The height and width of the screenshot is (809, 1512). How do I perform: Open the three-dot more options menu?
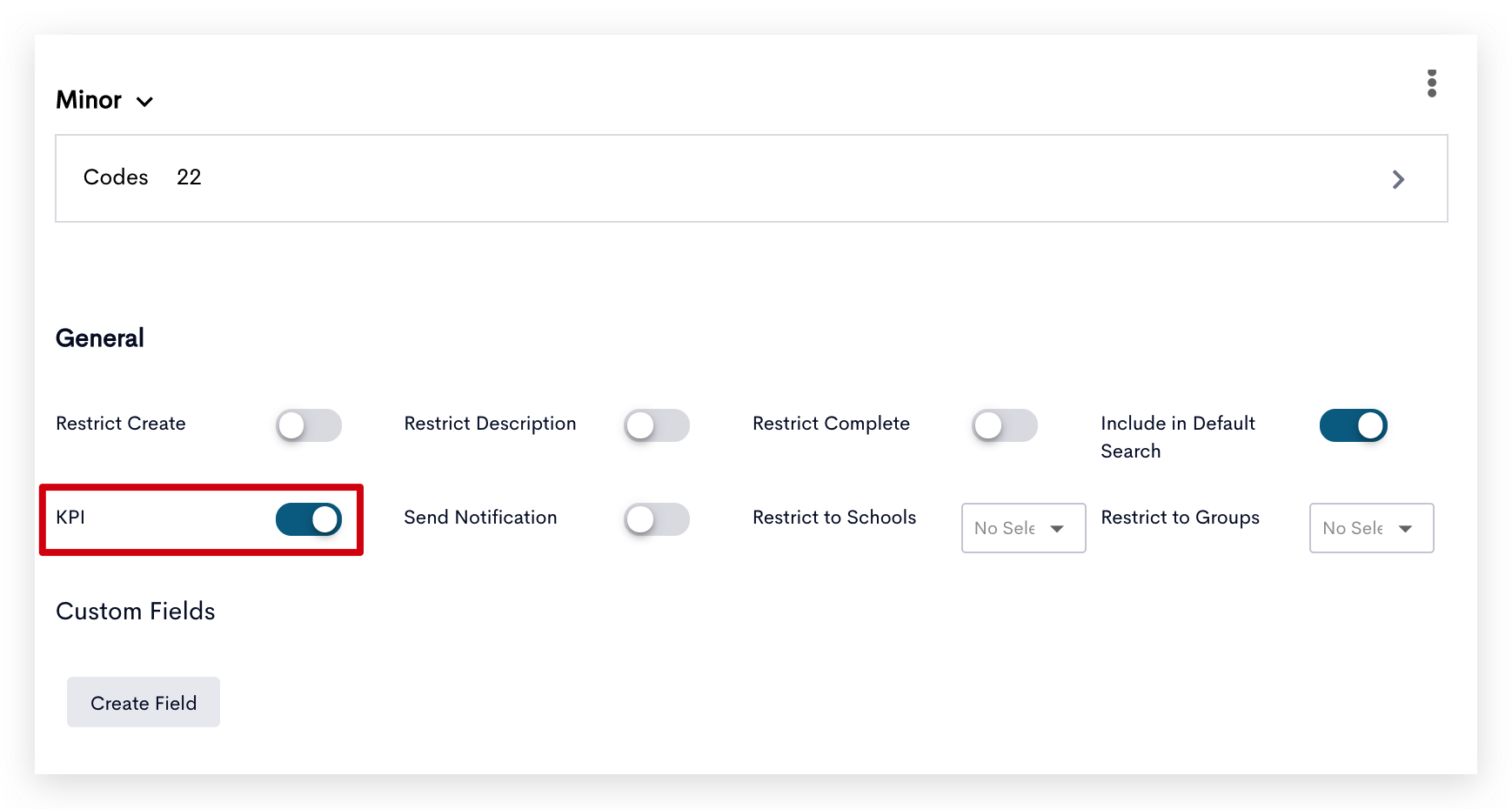1431,84
